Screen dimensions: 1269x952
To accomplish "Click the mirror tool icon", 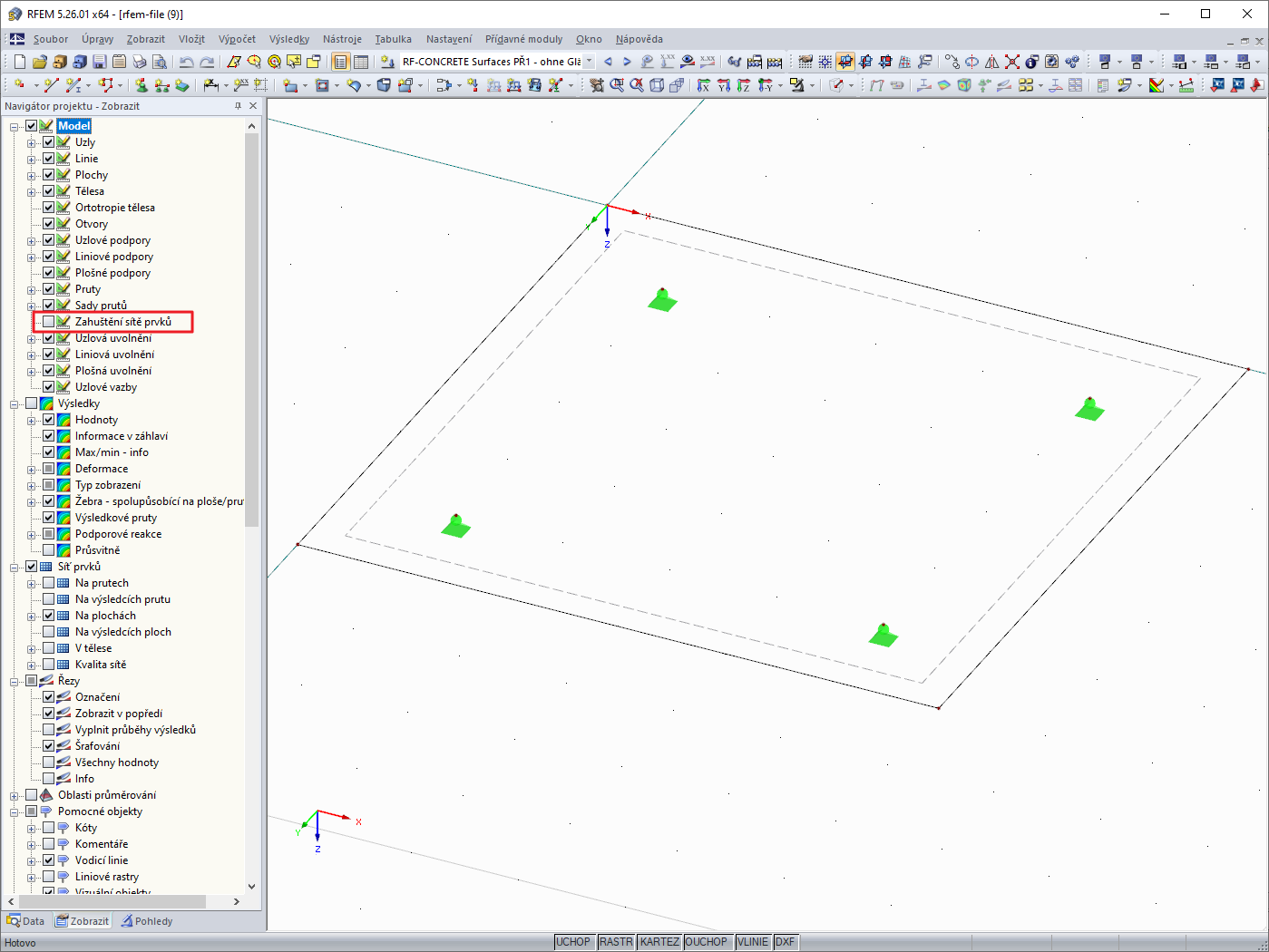I will tap(992, 62).
